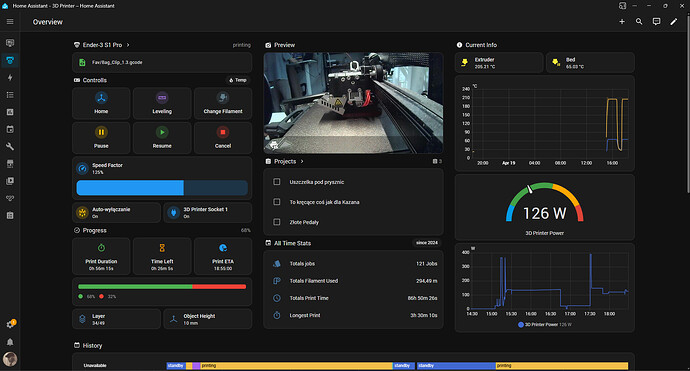Viewport: 690px width, 371px height.
Task: Open the user profile avatar
Action: click(10, 359)
